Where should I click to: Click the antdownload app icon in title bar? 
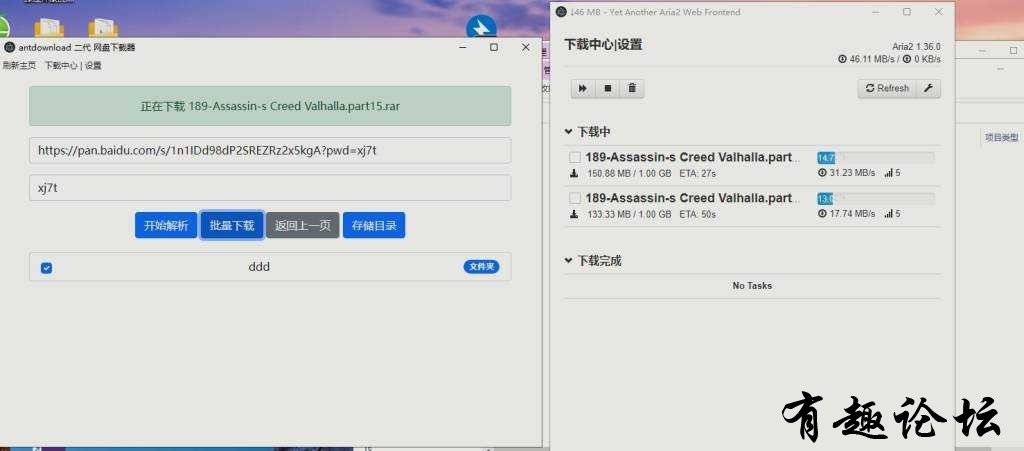(x=9, y=48)
